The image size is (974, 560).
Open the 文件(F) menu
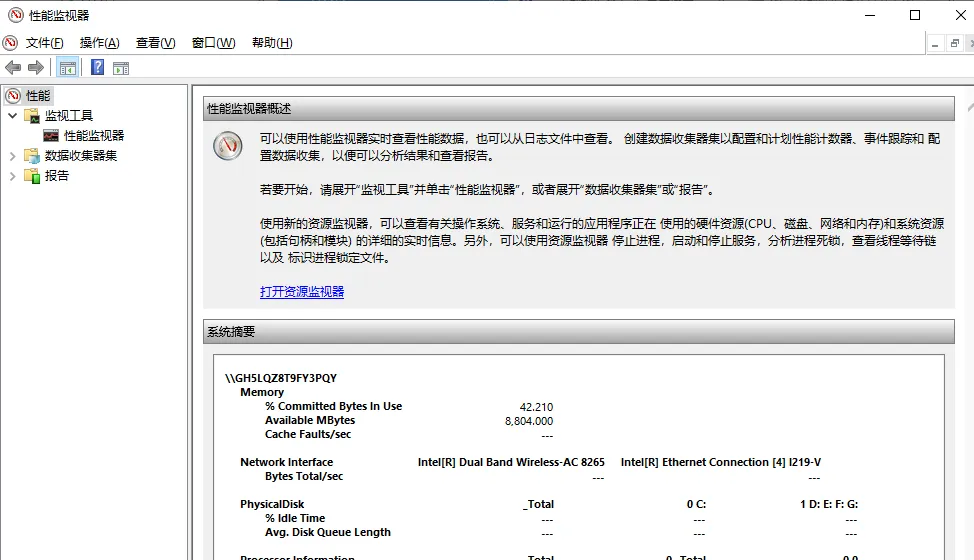44,43
